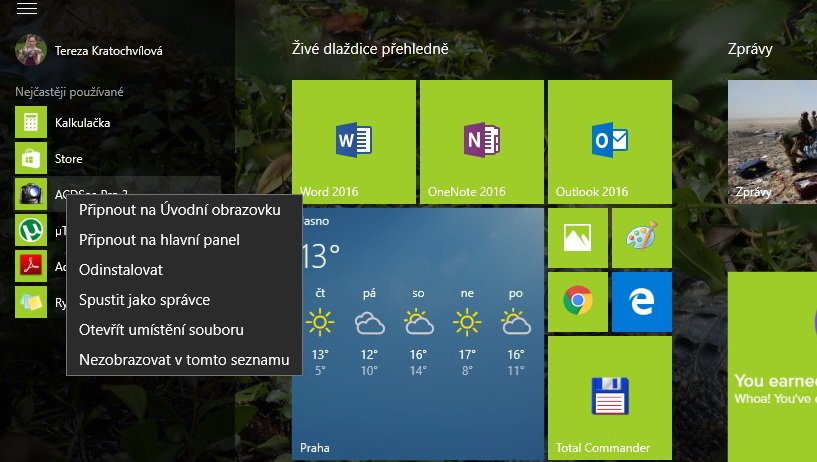Open the hamburger menu icon

tap(27, 8)
